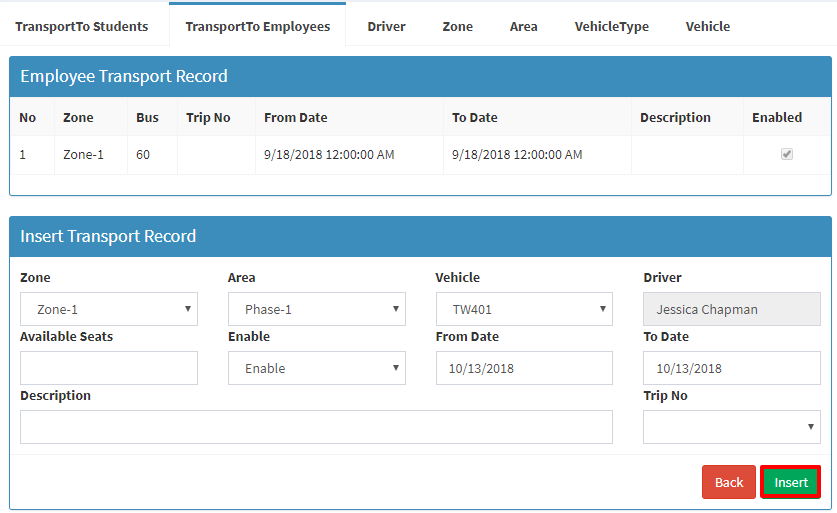Select the TransportTo Employees tab
837x513 pixels.
pyautogui.click(x=258, y=27)
